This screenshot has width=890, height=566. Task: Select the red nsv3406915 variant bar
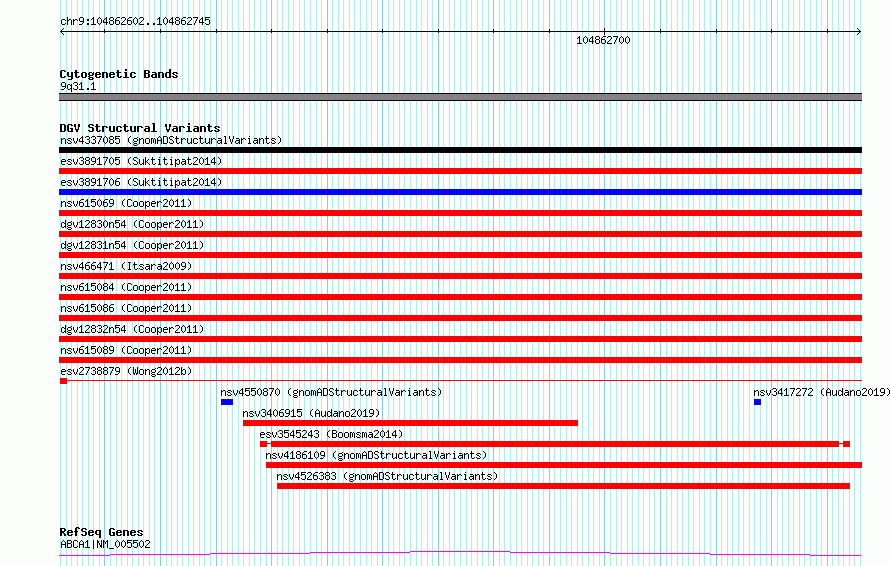pyautogui.click(x=410, y=423)
